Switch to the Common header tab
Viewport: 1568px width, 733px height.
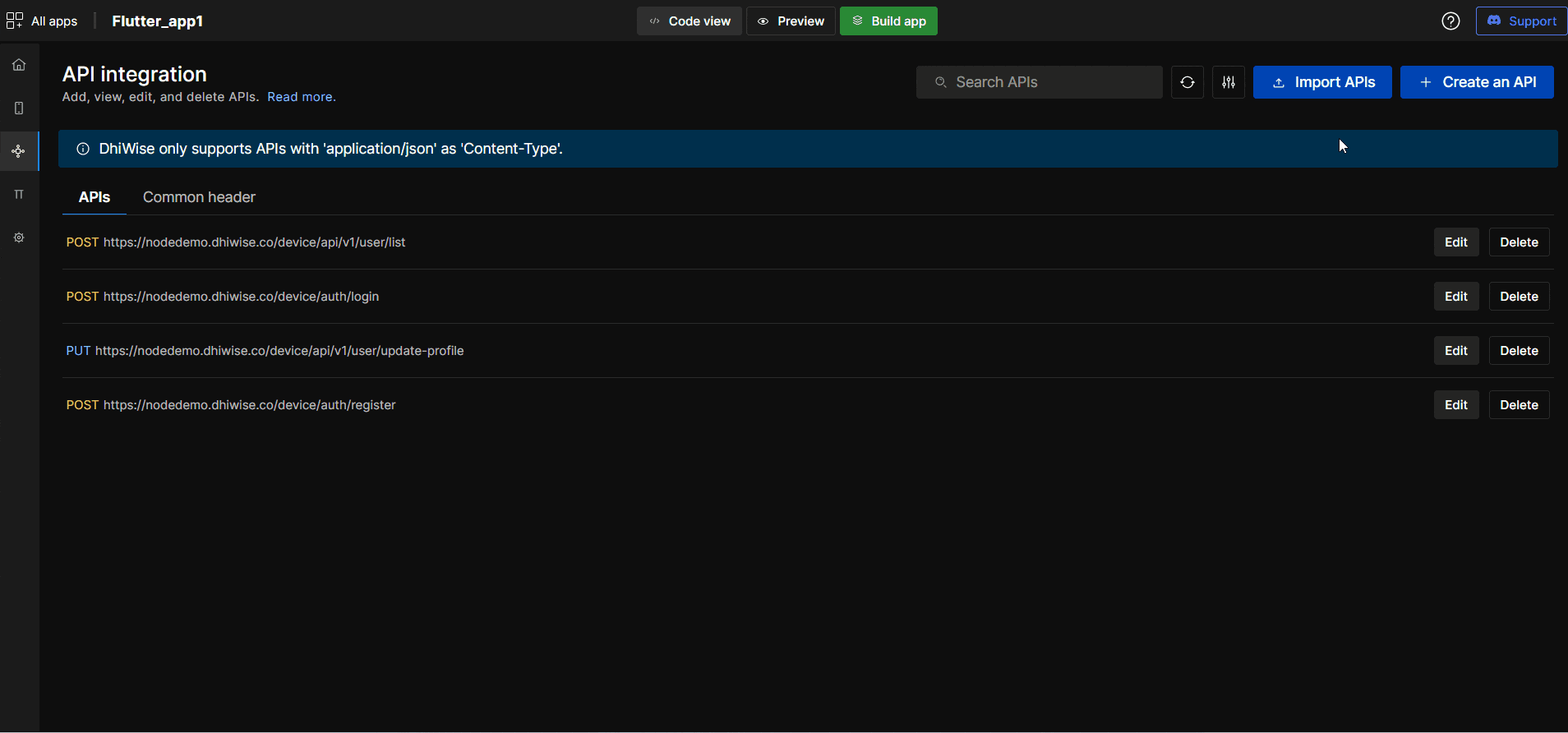tap(199, 197)
